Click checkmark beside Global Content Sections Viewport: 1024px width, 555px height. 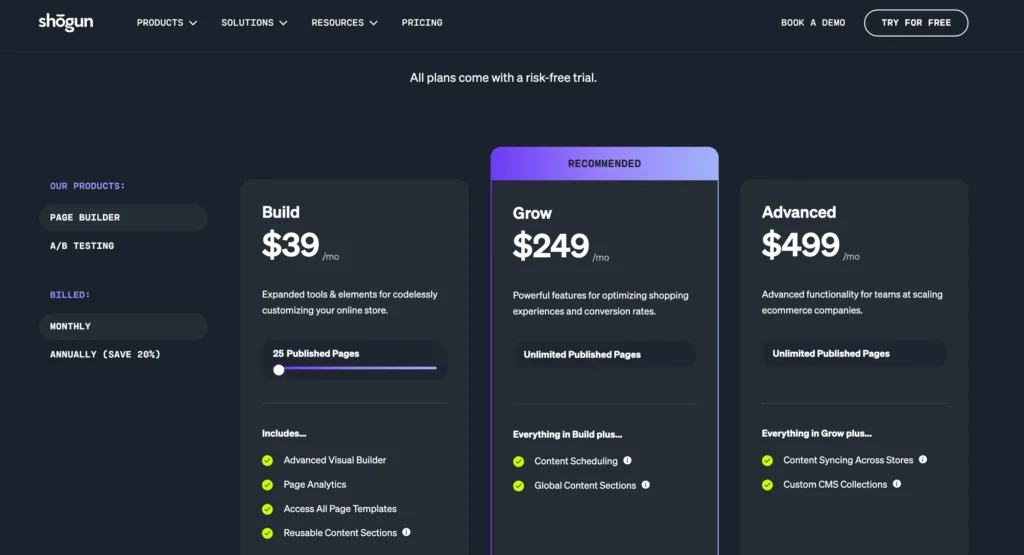coord(519,486)
